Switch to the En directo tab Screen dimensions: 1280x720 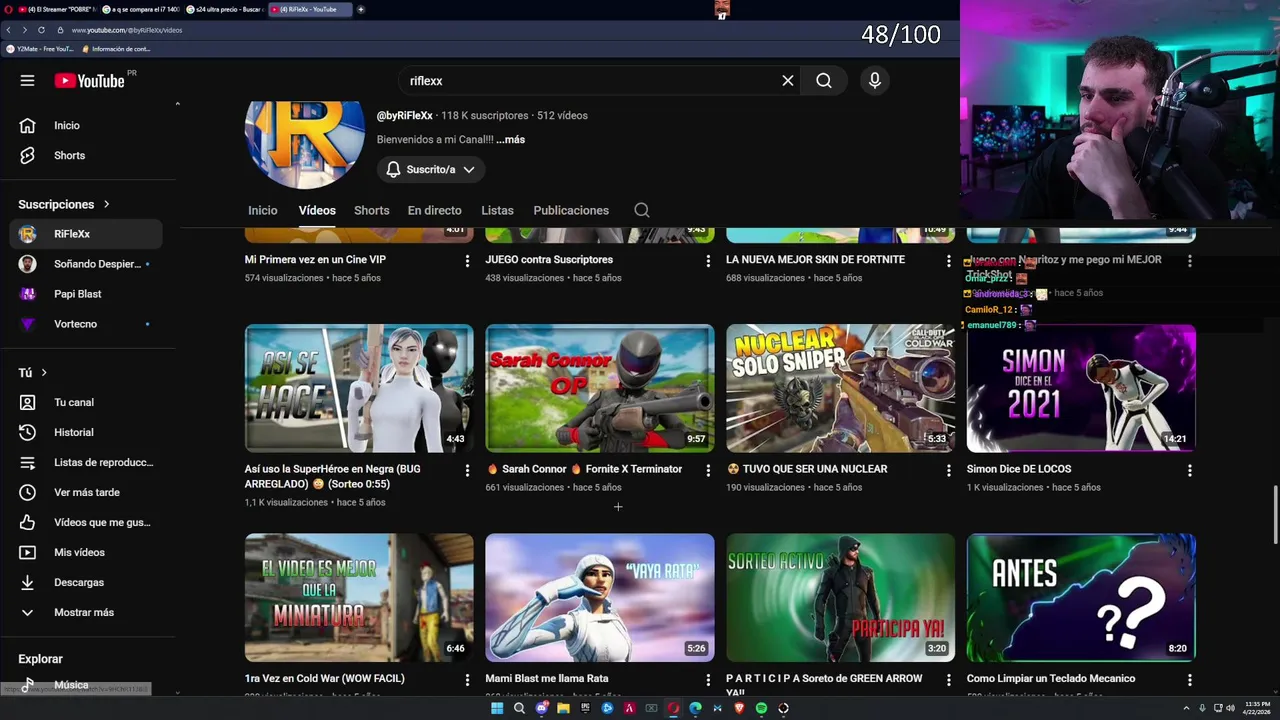(434, 210)
